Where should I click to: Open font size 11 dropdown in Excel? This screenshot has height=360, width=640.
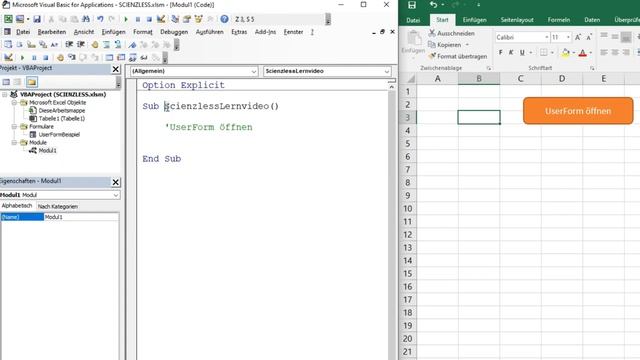tap(568, 37)
